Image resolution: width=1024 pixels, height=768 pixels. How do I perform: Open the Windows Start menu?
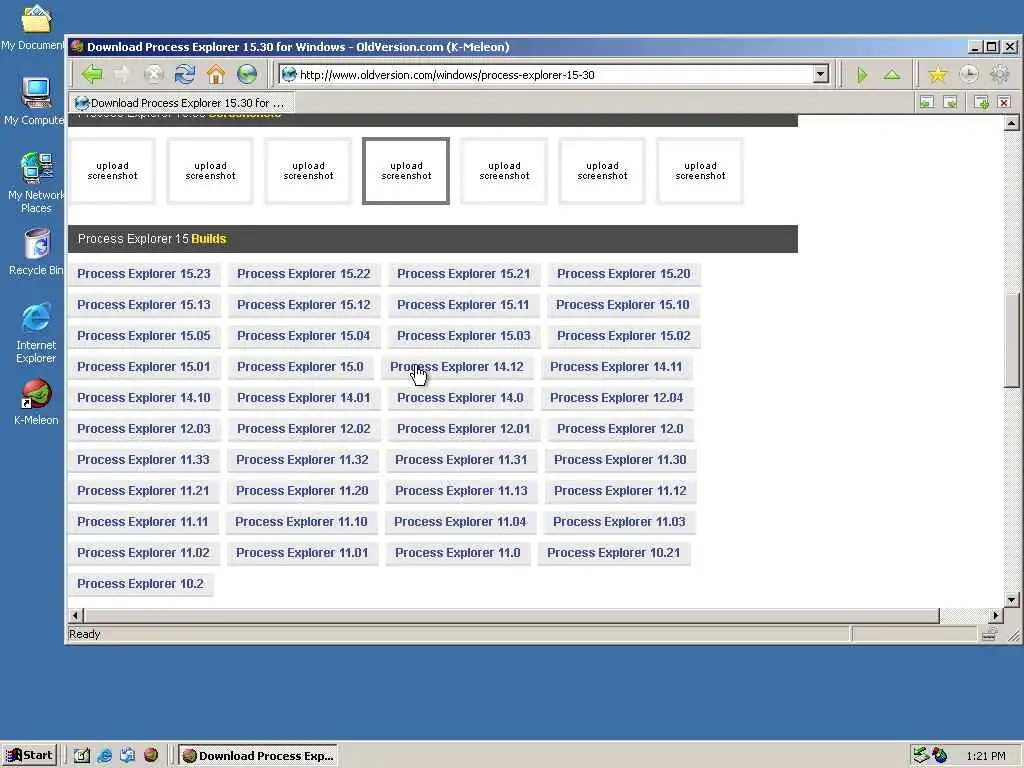point(29,756)
